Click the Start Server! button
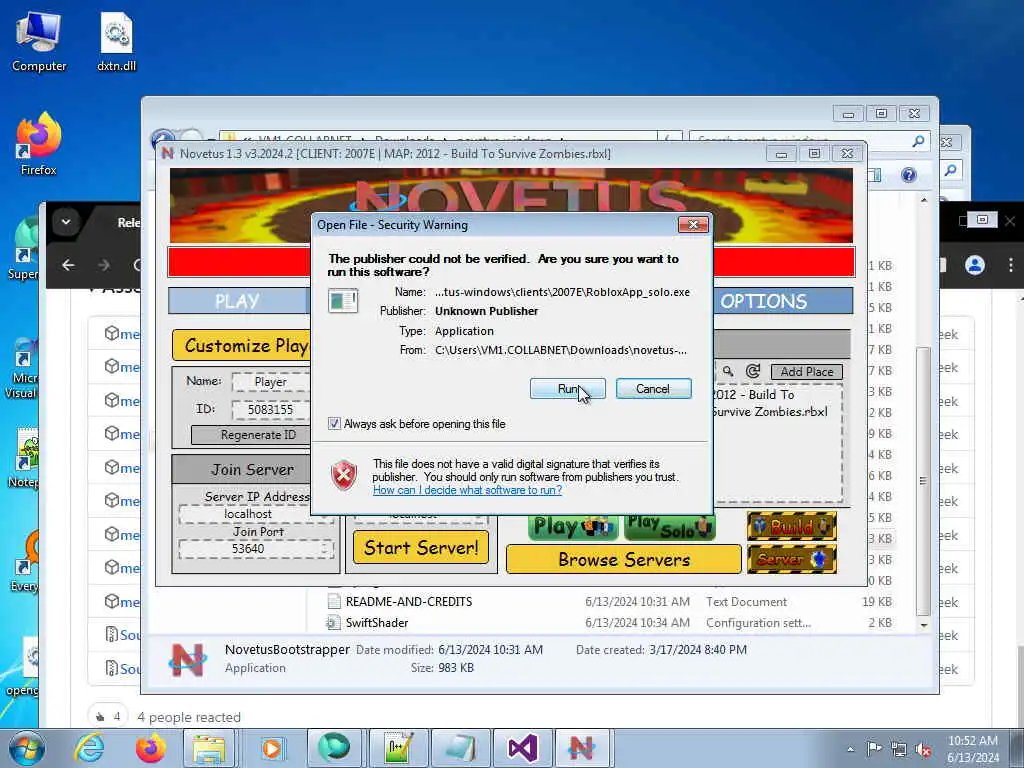Image resolution: width=1024 pixels, height=768 pixels. click(421, 547)
